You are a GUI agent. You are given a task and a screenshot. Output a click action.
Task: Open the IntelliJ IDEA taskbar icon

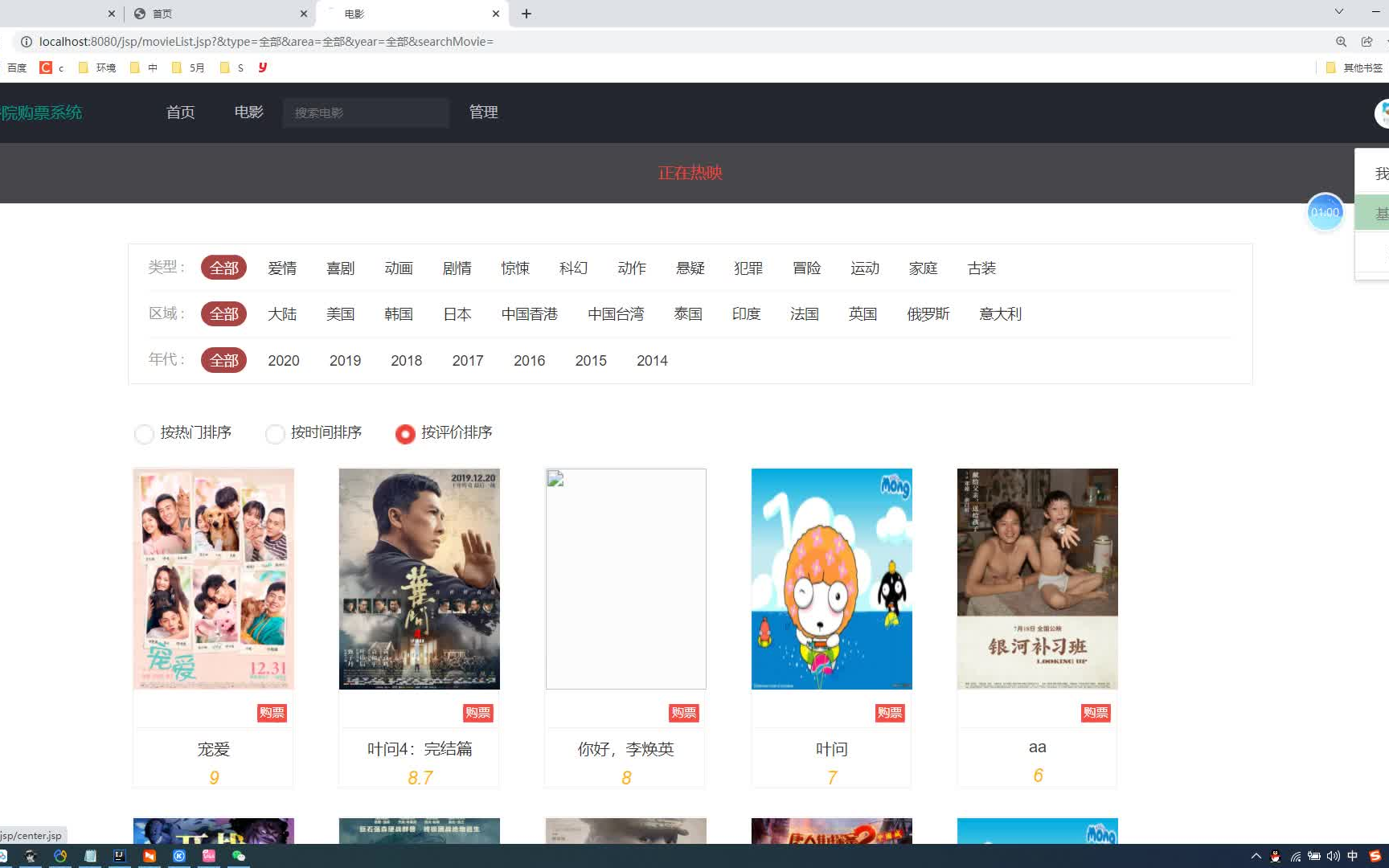click(119, 856)
